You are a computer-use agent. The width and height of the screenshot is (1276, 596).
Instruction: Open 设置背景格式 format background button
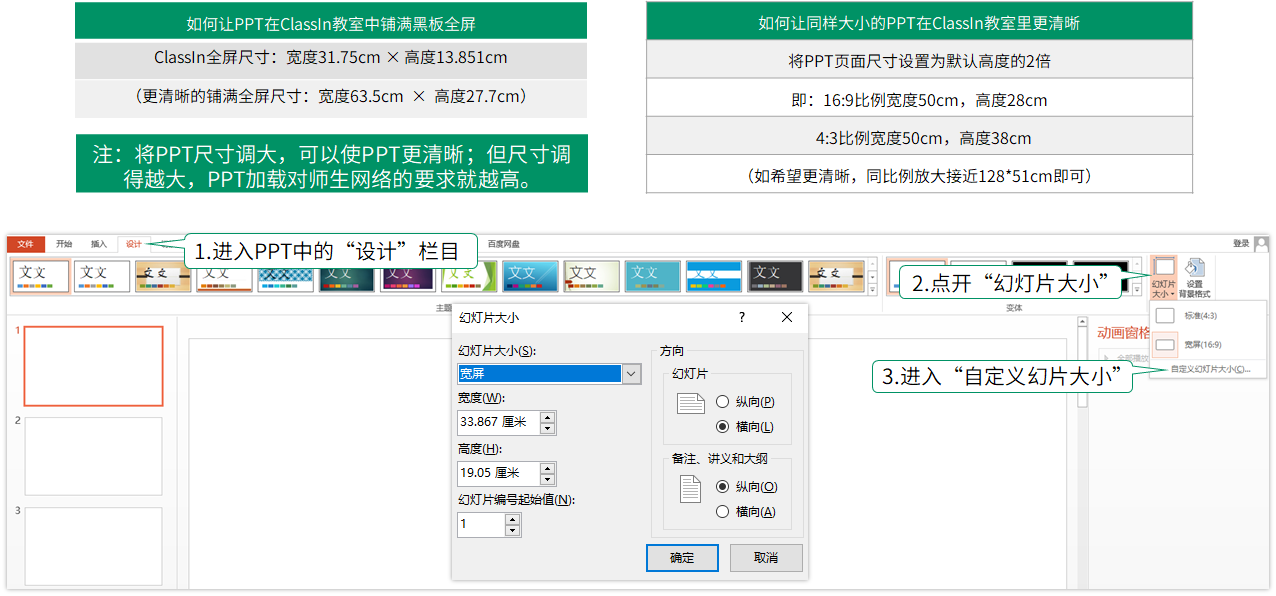tap(1194, 277)
